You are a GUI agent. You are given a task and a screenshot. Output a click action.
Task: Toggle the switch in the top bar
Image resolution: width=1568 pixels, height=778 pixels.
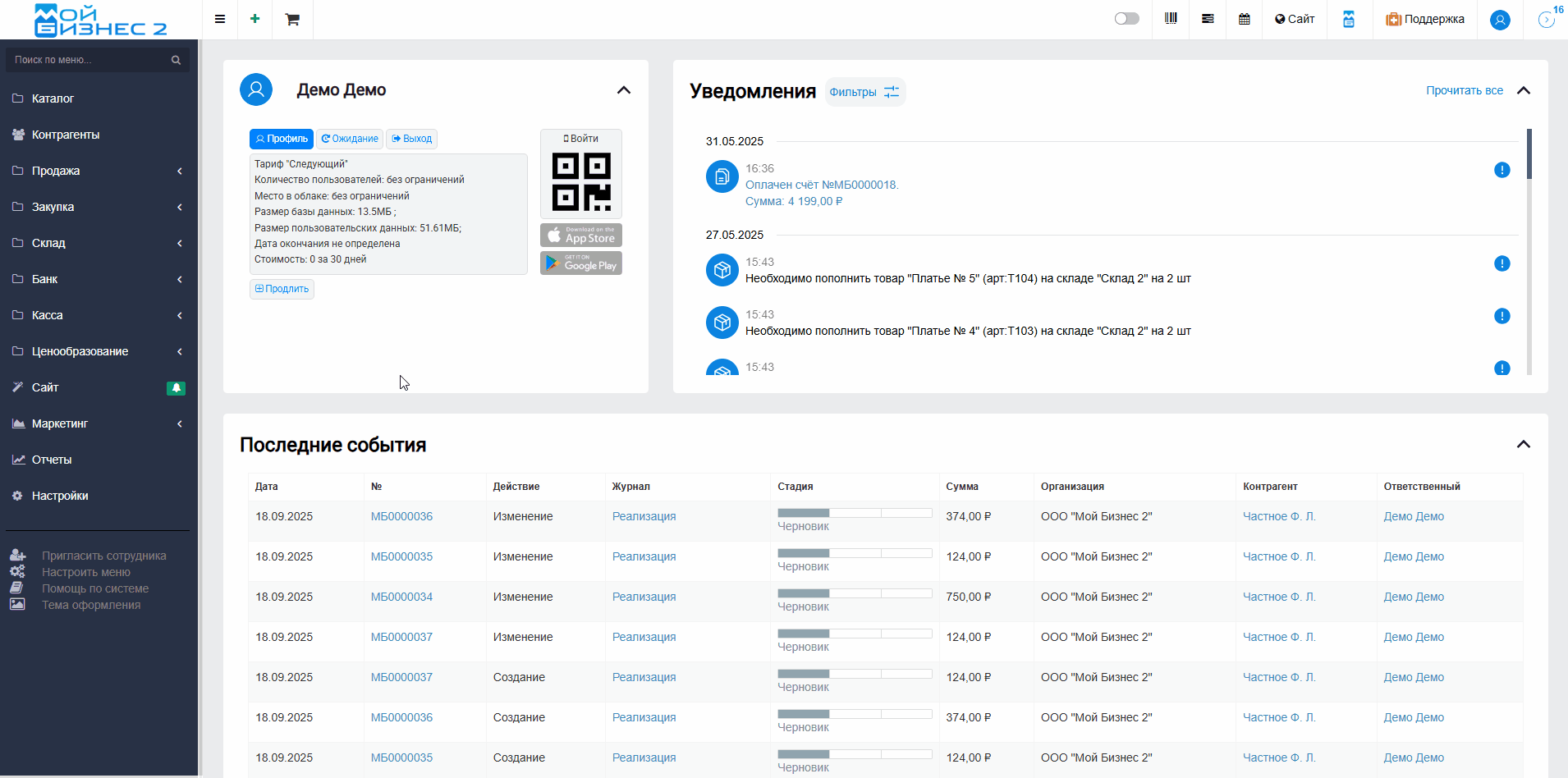pyautogui.click(x=1126, y=19)
